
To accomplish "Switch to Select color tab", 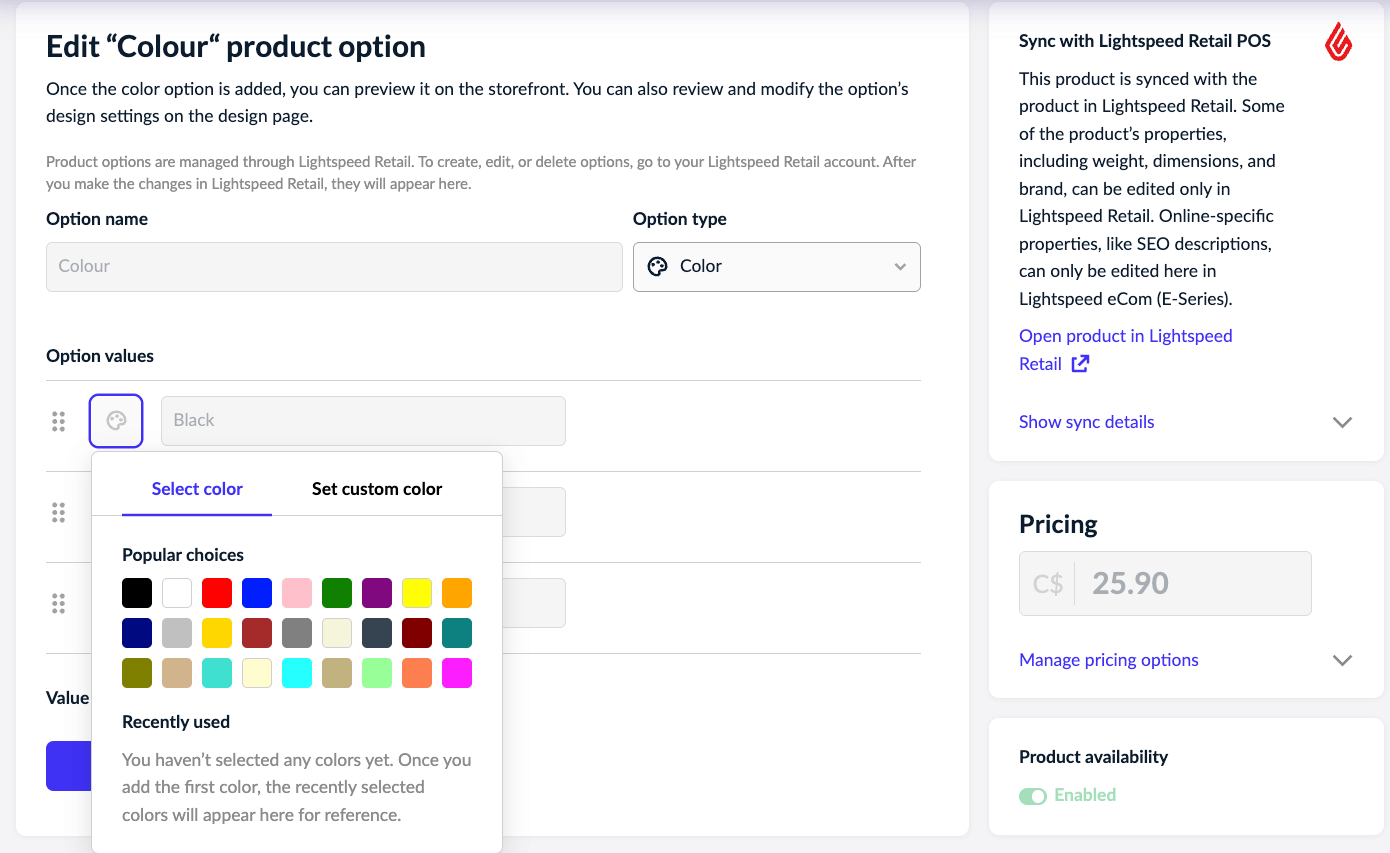I will coord(197,488).
